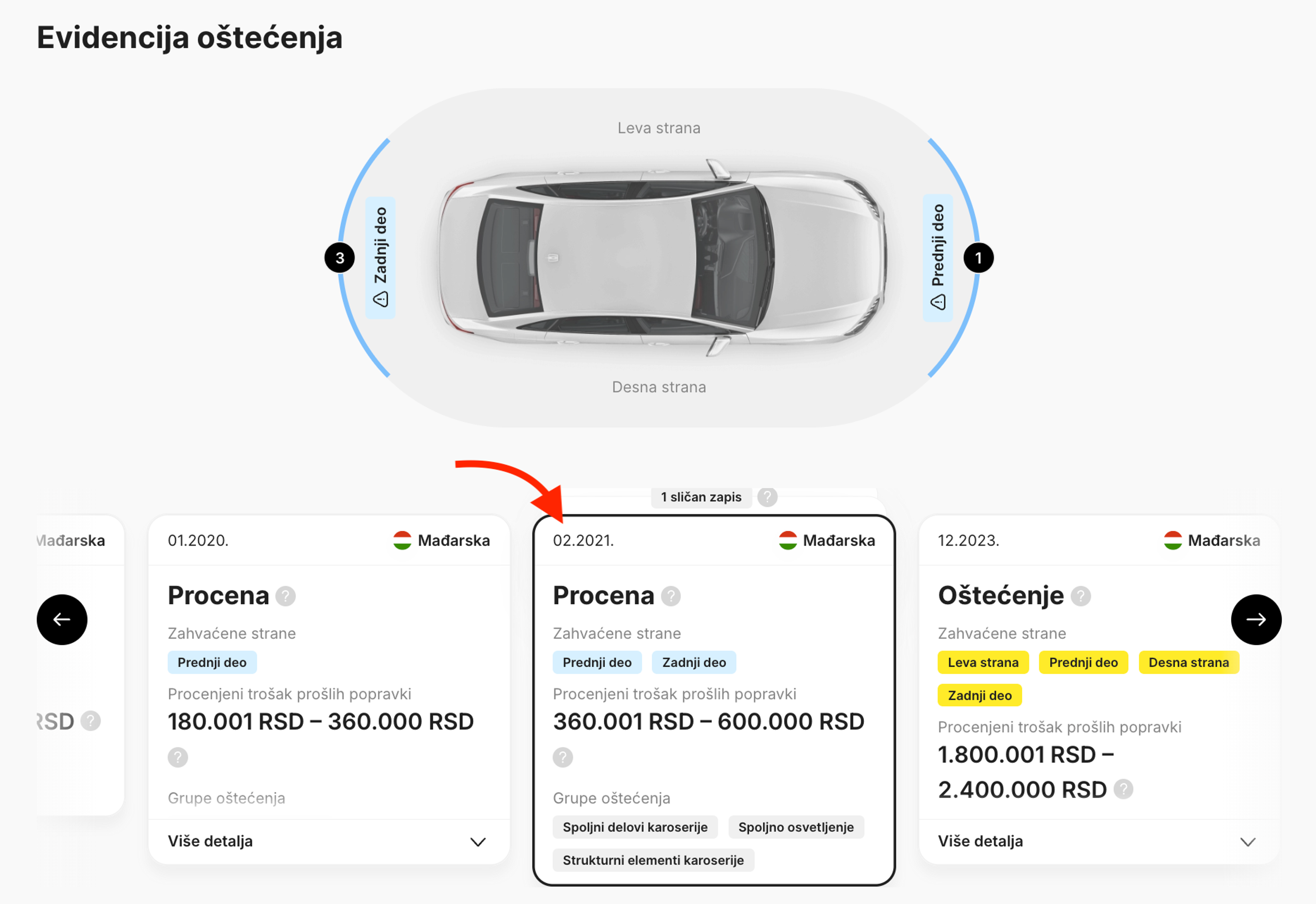Open the help icon next to Procena heading
1316x904 pixels.
pos(671,596)
